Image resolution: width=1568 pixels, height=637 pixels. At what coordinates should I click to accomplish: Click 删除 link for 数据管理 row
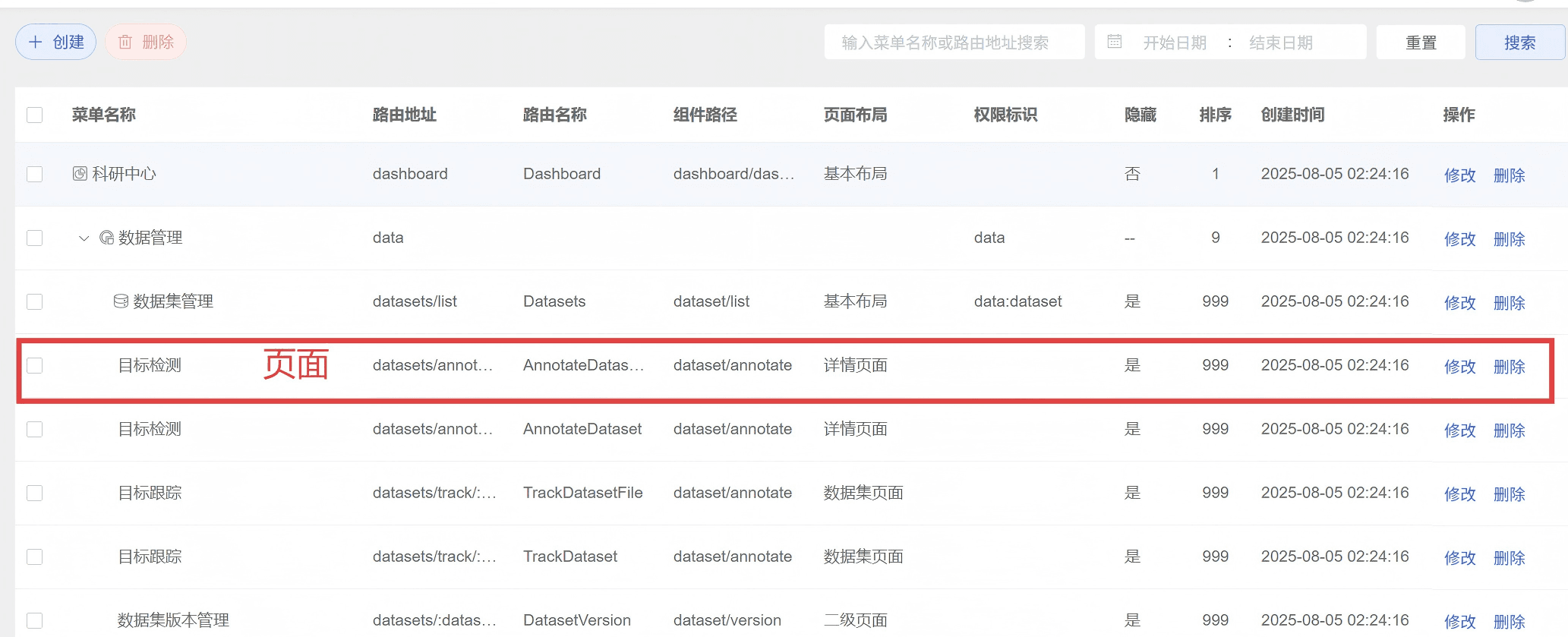click(1509, 239)
